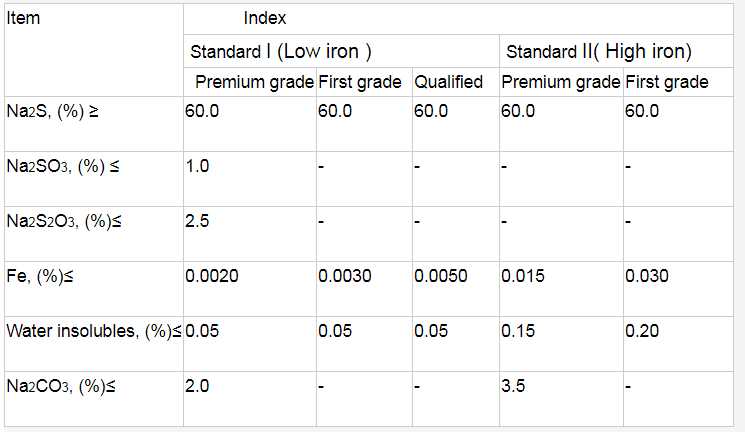Click the 0.0030 iron value cell
Viewport: 745px width, 432px height.
(344, 276)
